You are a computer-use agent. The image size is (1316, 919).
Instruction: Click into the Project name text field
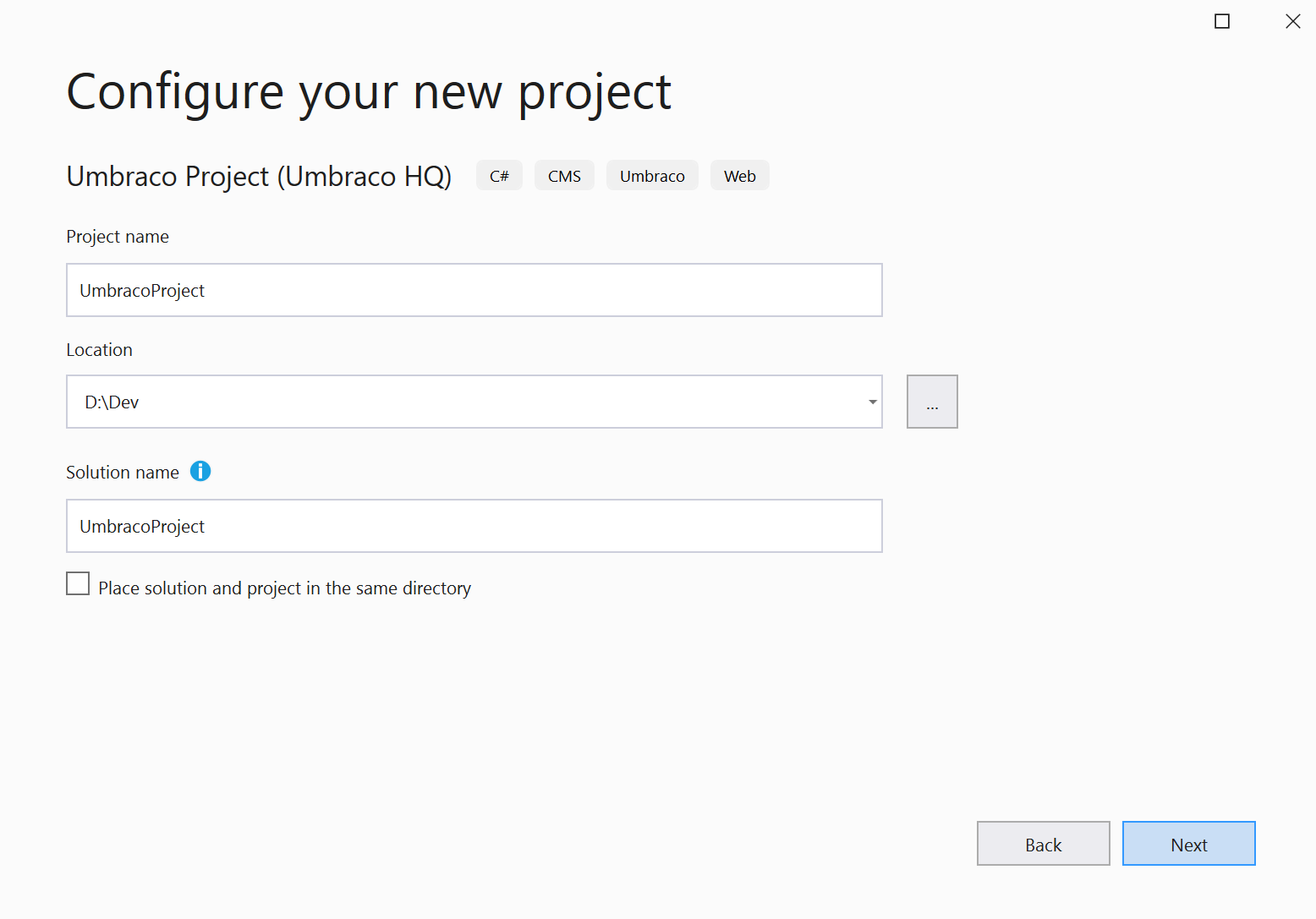pos(474,290)
